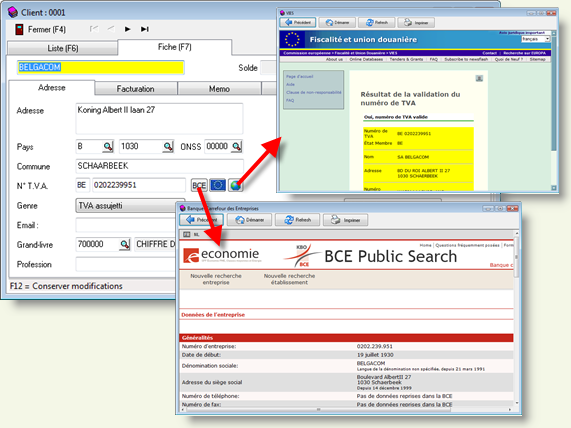Viewport: 571px width, 428px height.
Task: Click the EU flag VIES validation icon
Action: tap(217, 185)
